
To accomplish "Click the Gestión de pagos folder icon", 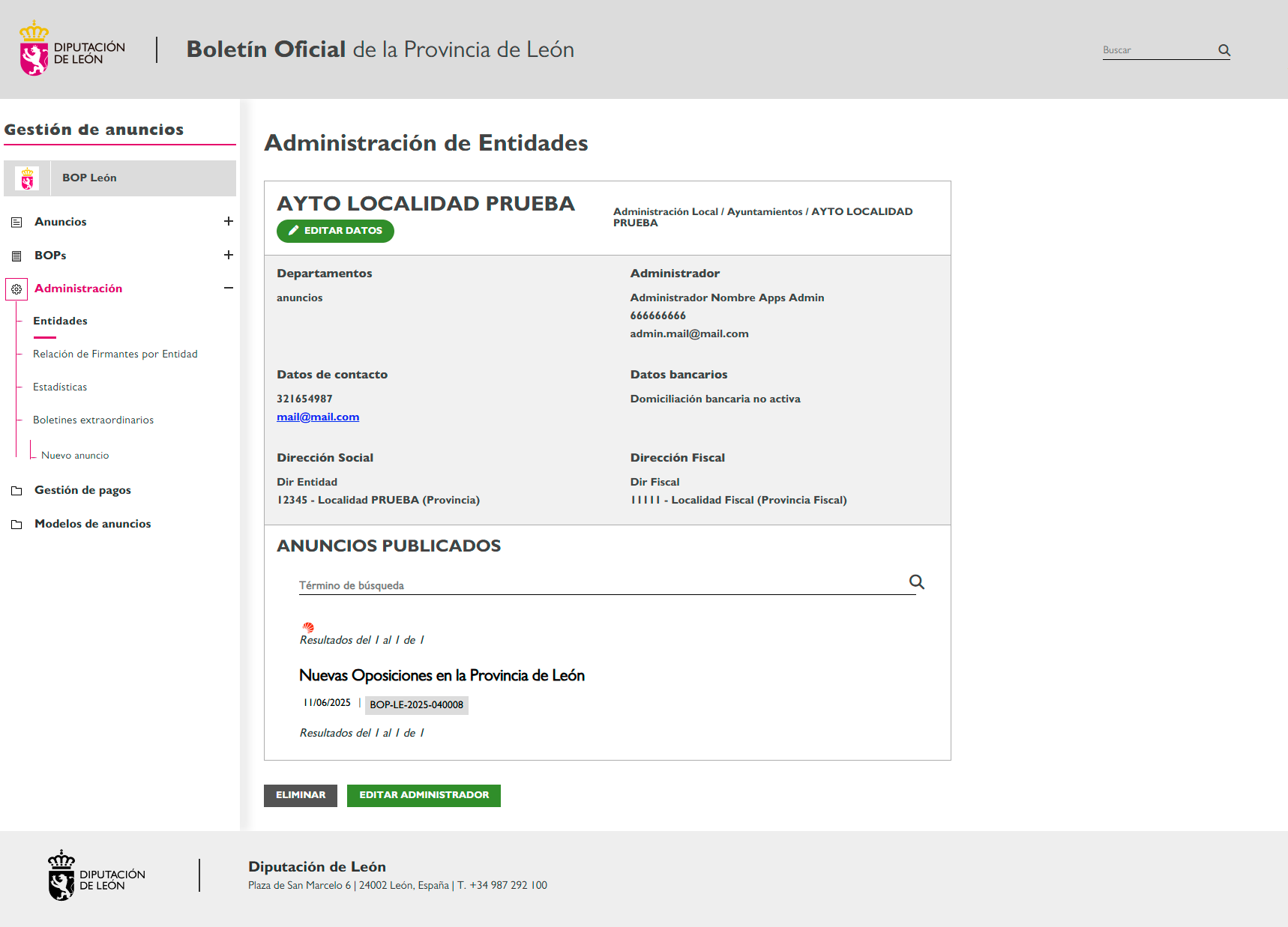I will click(x=16, y=491).
